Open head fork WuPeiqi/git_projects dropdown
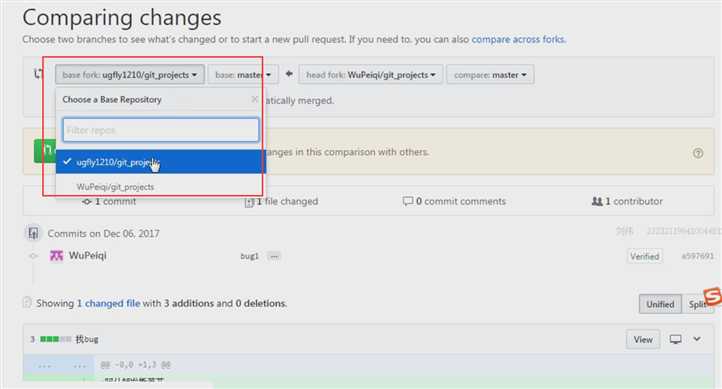 coord(371,75)
